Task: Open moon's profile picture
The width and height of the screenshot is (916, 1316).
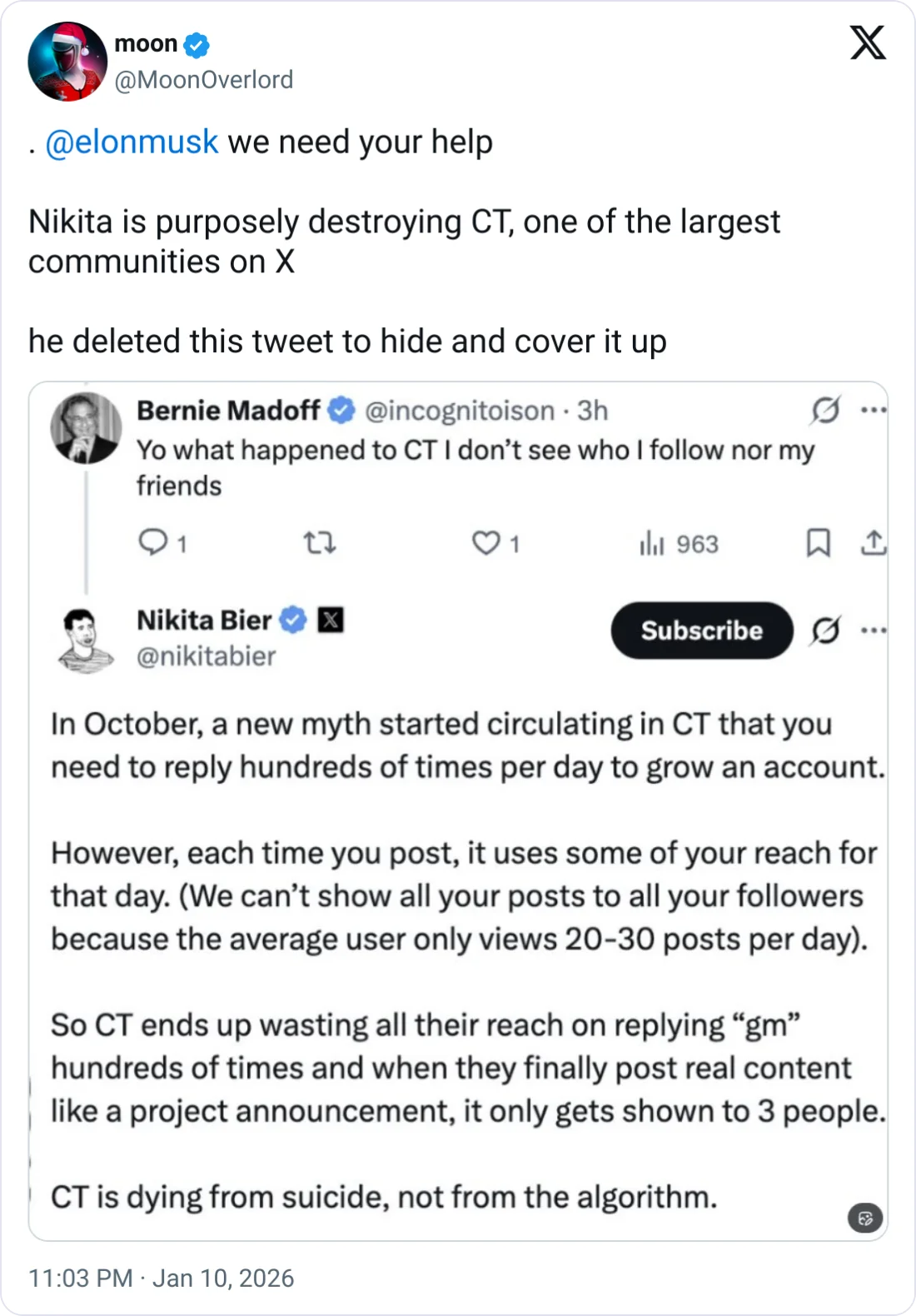Action: click(x=67, y=62)
